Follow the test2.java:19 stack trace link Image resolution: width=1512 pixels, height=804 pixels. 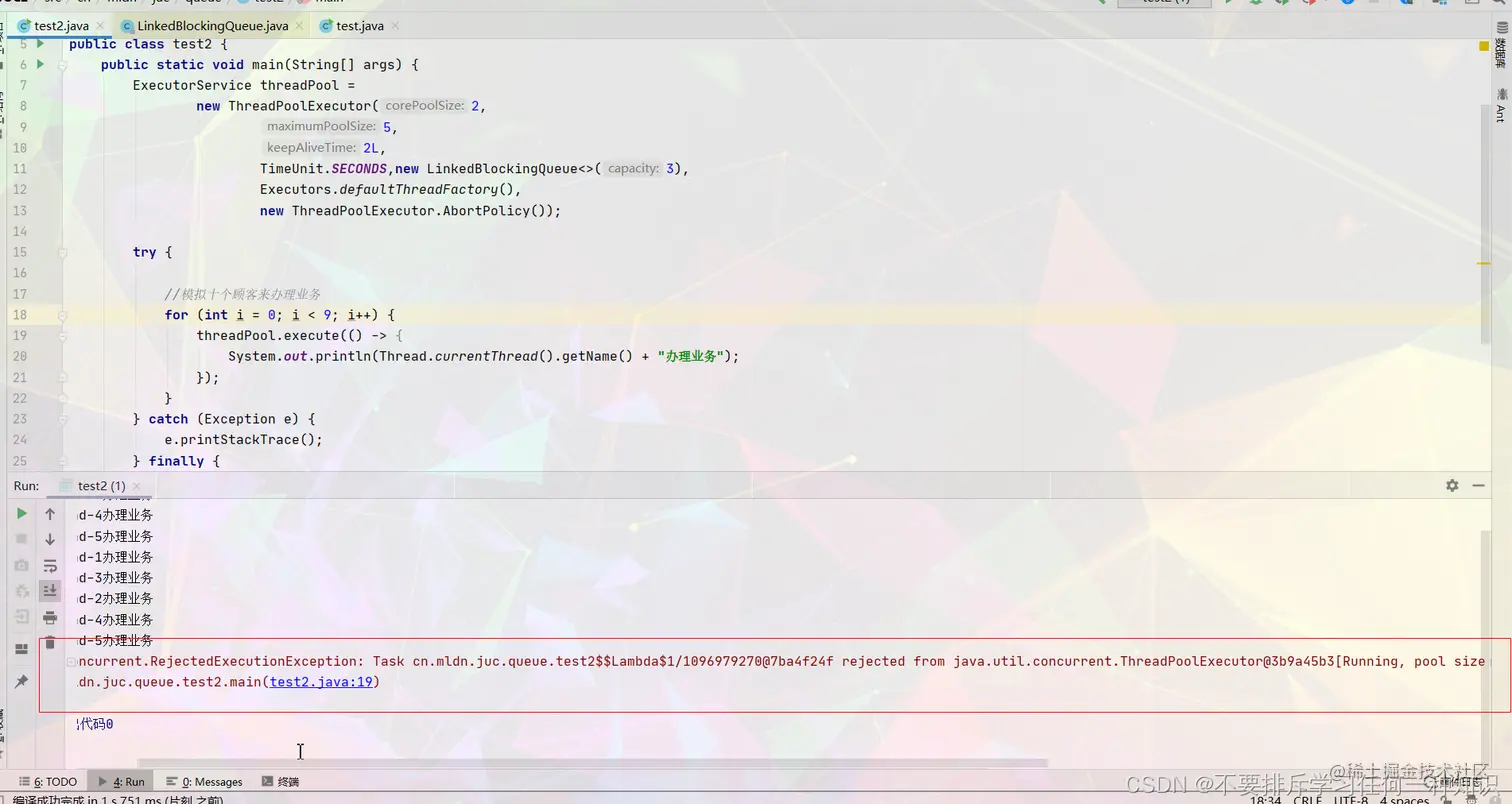pos(321,682)
